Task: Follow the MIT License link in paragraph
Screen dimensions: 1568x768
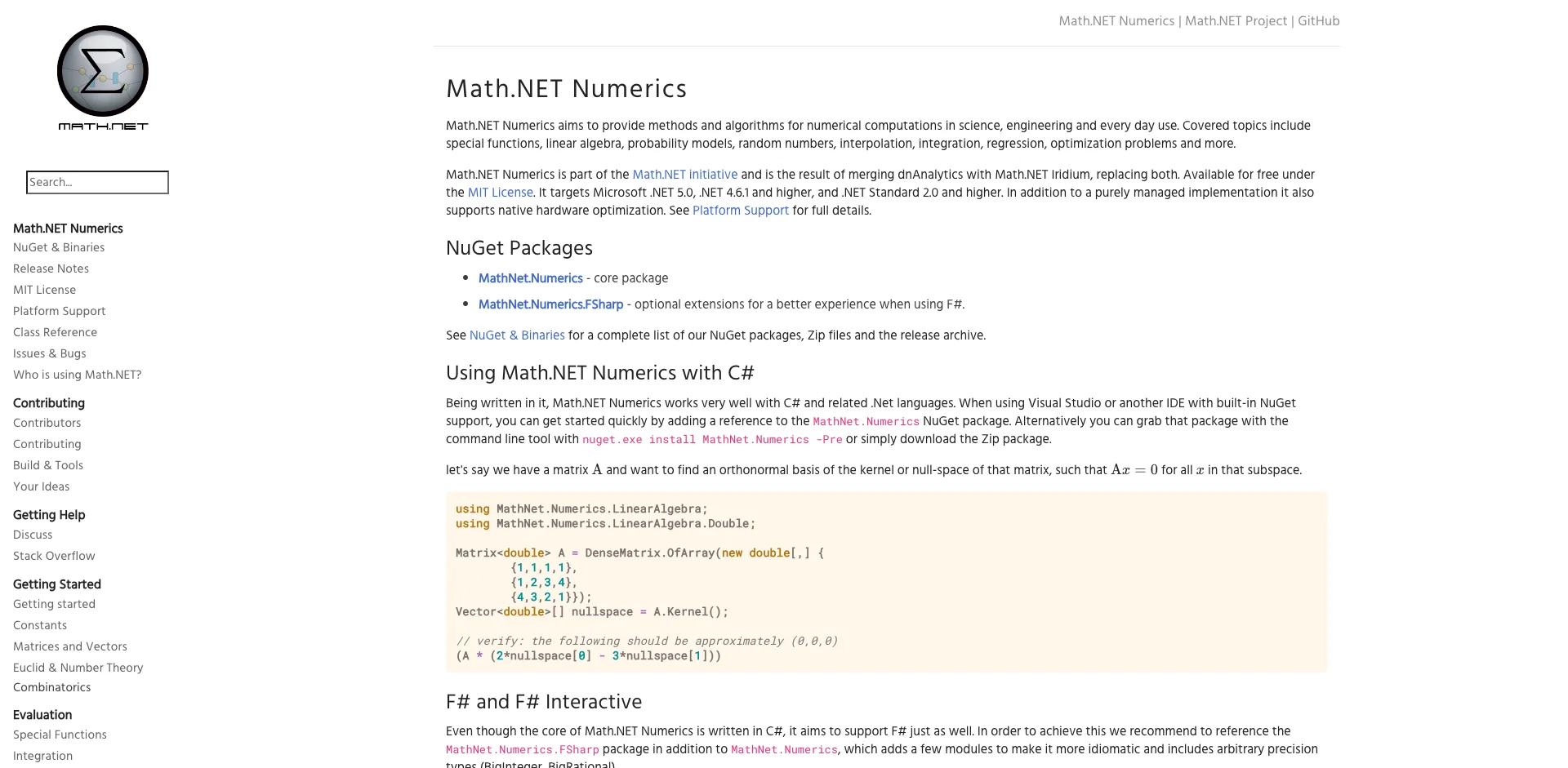Action: pyautogui.click(x=500, y=193)
